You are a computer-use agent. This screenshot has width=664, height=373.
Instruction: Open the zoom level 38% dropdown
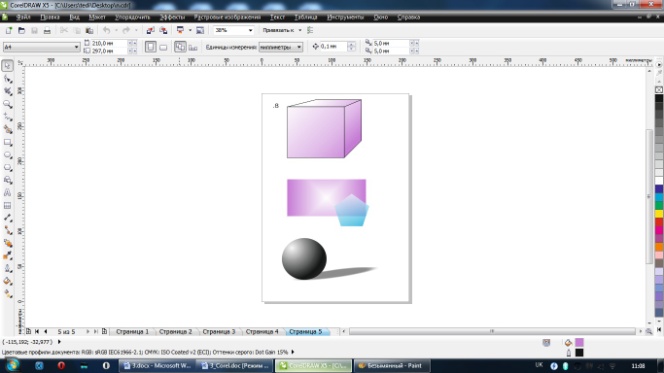click(x=250, y=30)
